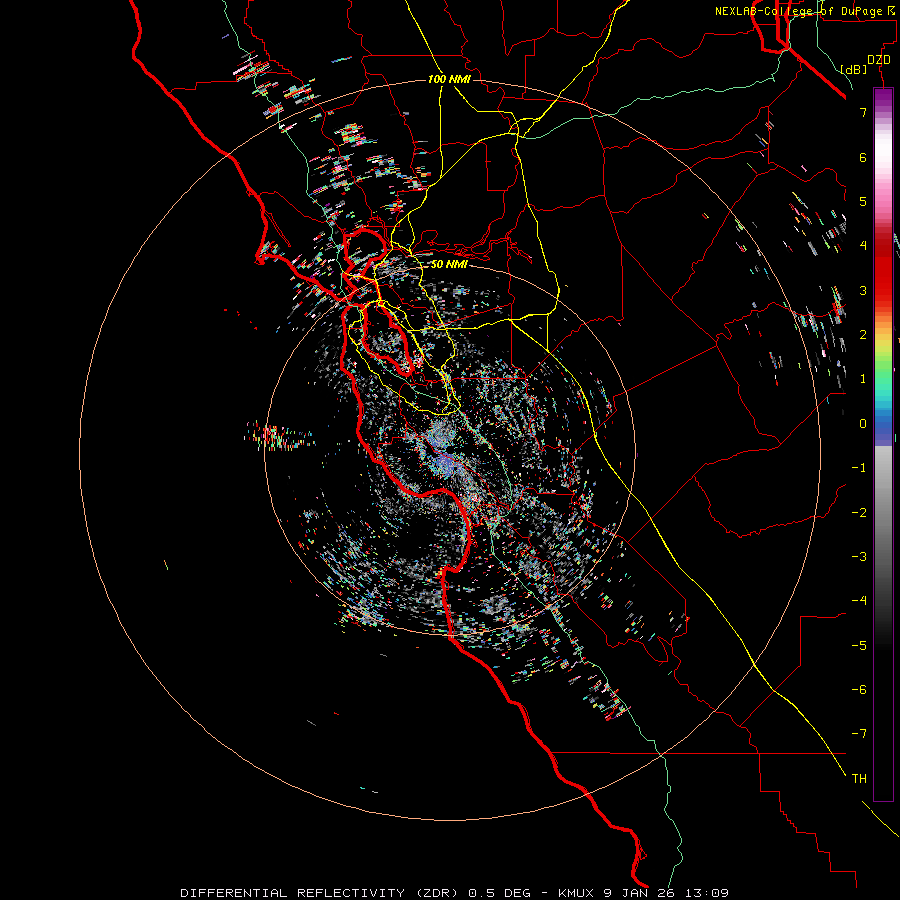Click the -6 value on the dB scale

tap(859, 690)
